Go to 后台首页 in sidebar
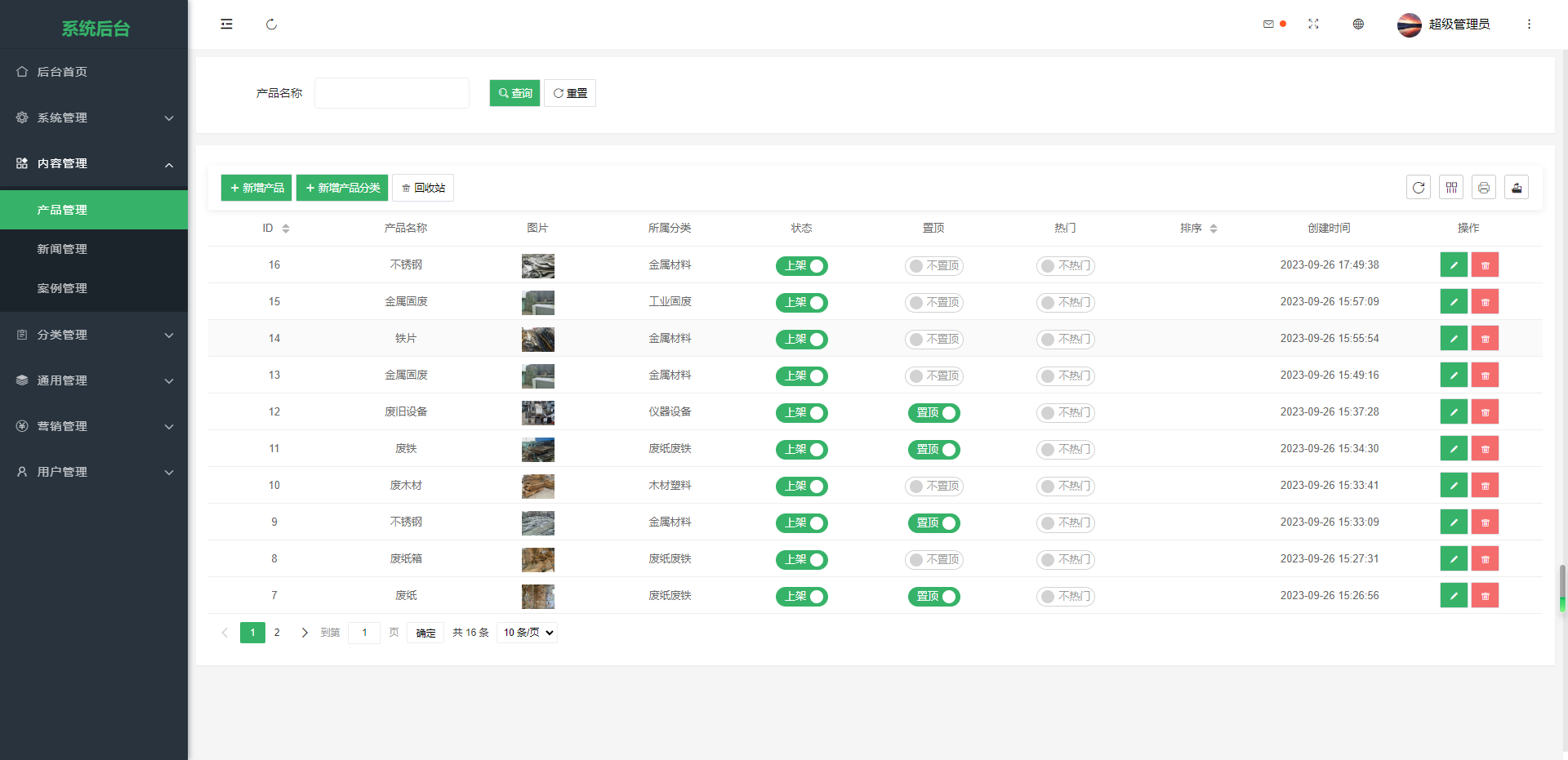 point(62,72)
